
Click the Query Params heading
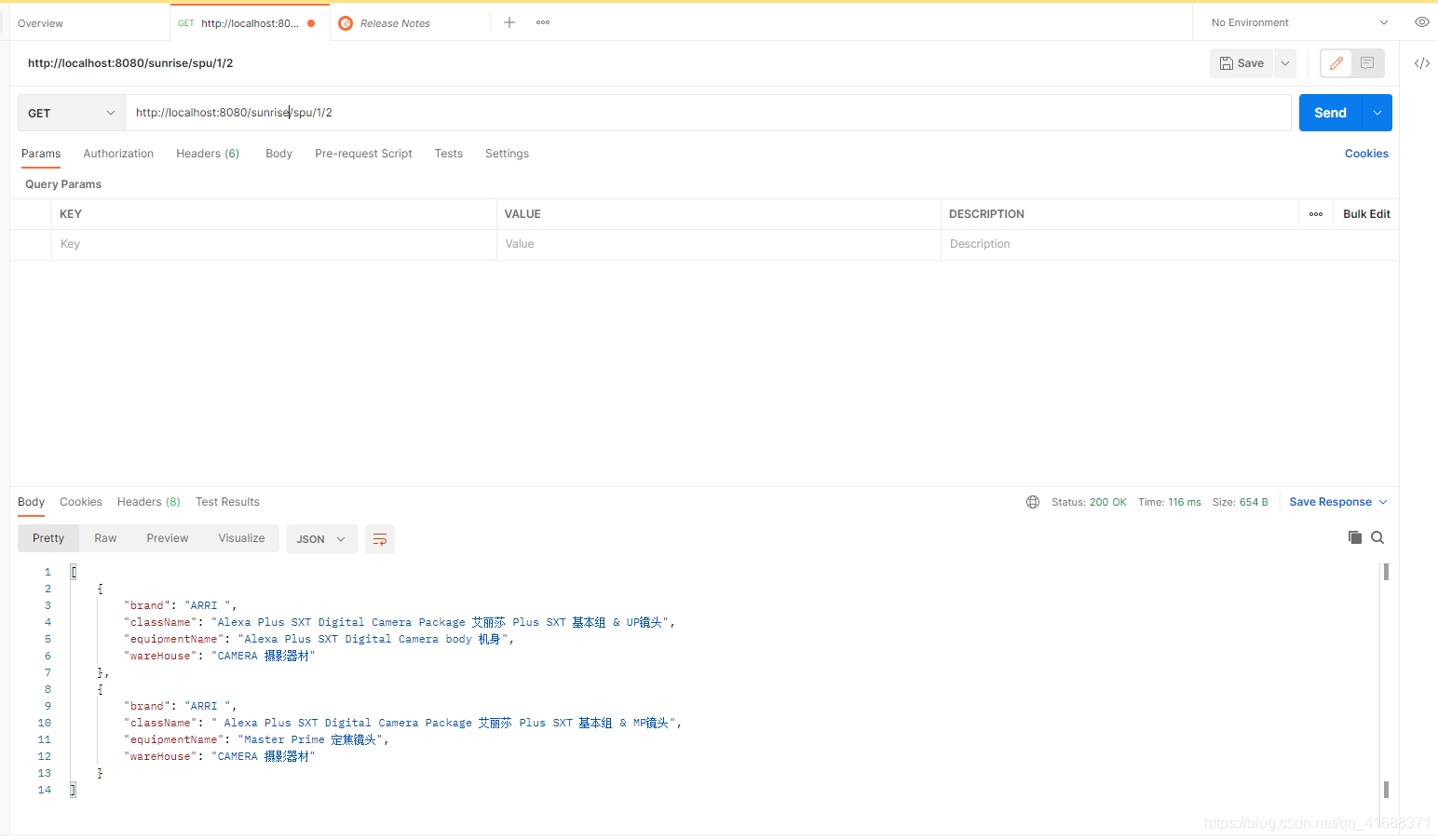coord(63,184)
